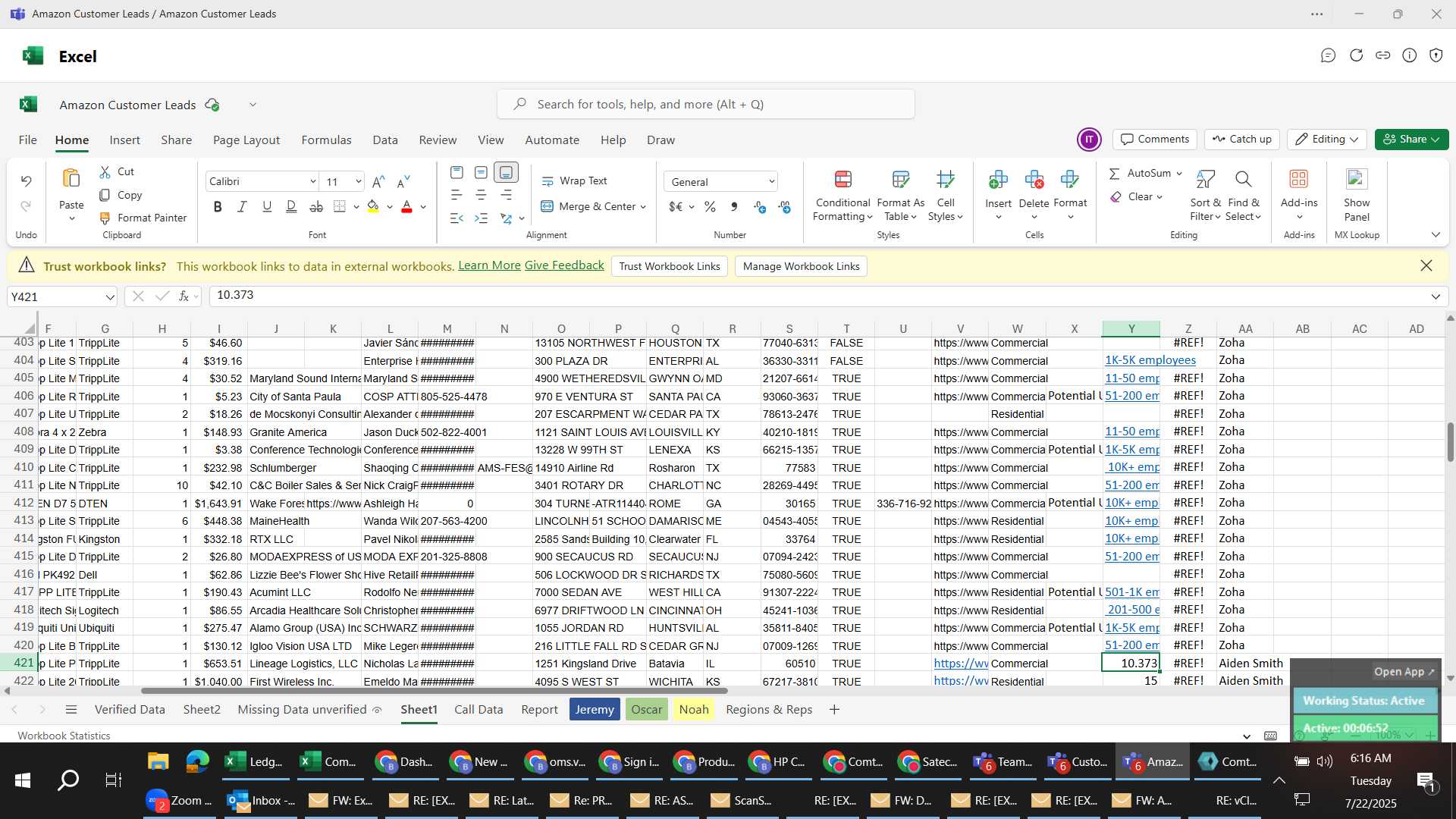Open the Insert ribbon tab
Screen dimensions: 1456x819
[x=124, y=140]
